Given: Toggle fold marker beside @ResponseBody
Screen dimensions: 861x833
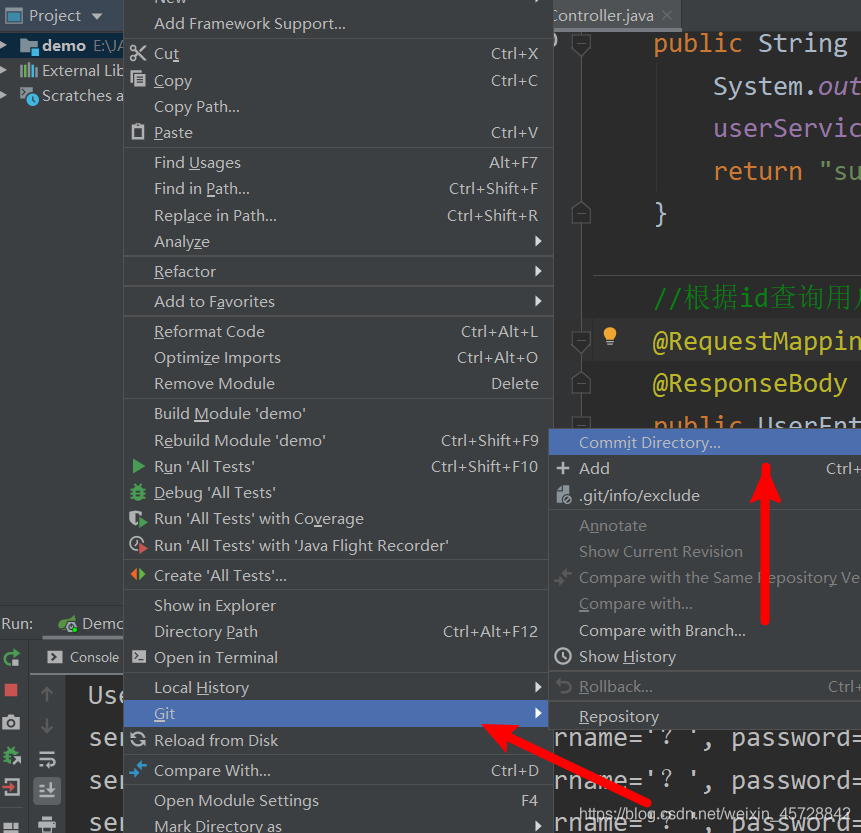Looking at the screenshot, I should (x=581, y=383).
